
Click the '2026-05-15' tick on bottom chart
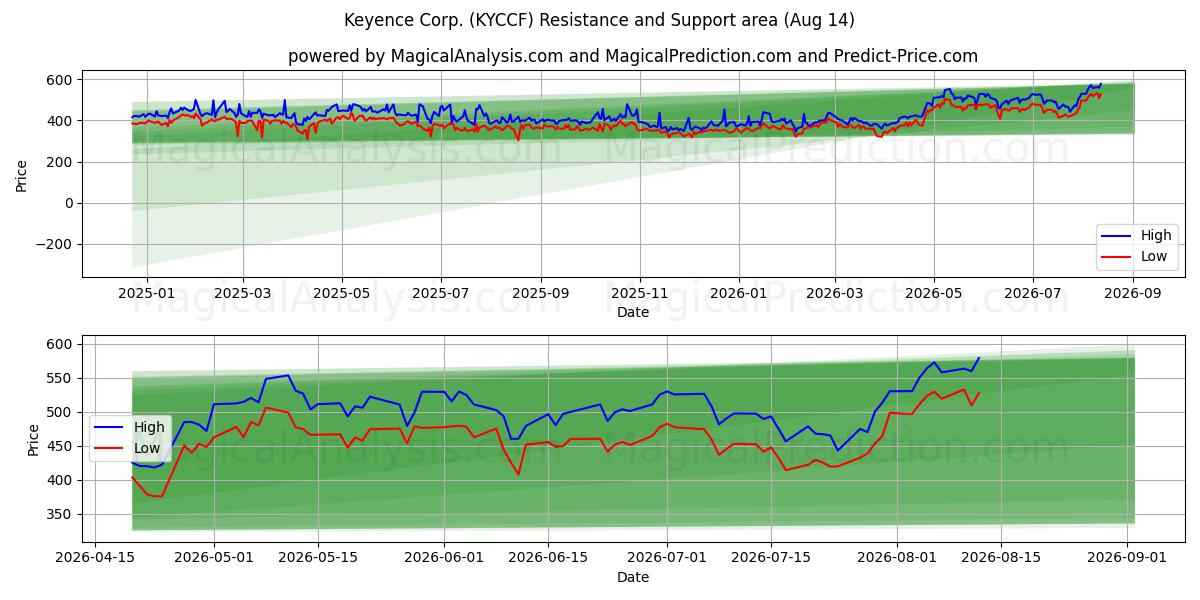click(318, 558)
